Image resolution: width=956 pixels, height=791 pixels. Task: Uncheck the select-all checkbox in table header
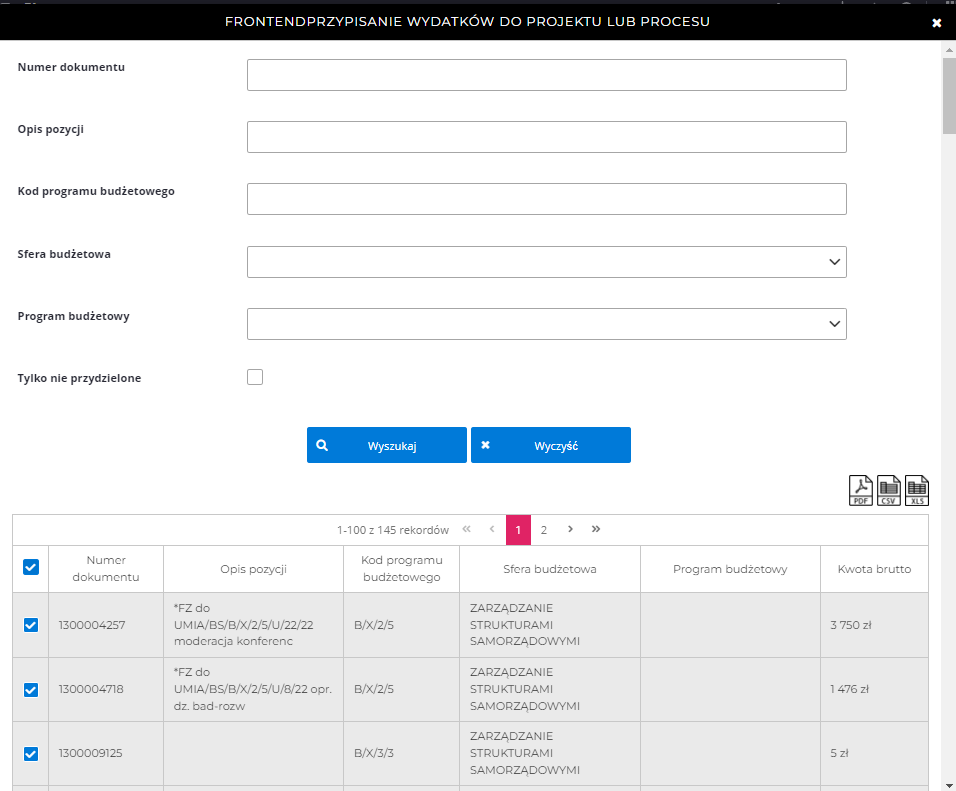tap(31, 567)
